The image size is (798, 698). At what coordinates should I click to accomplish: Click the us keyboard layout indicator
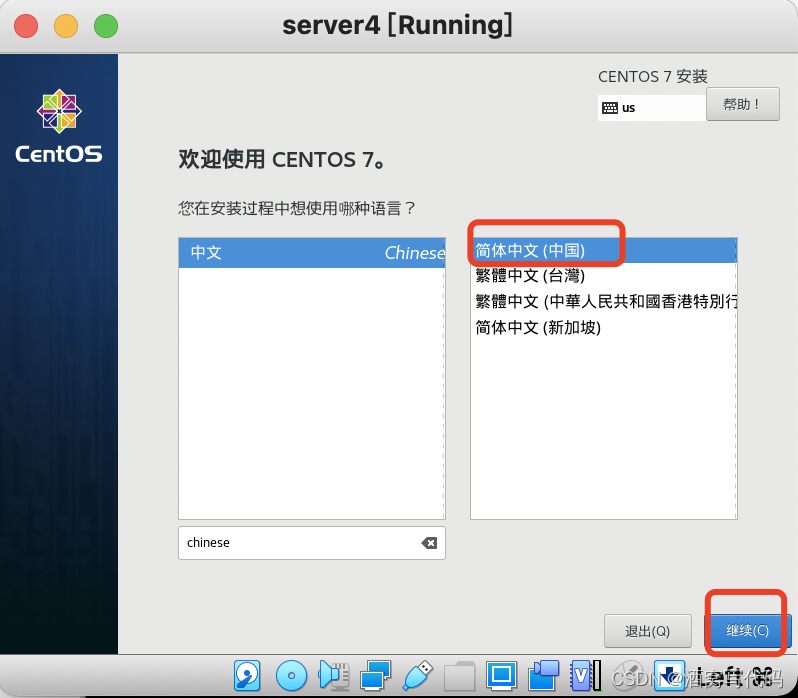[651, 108]
